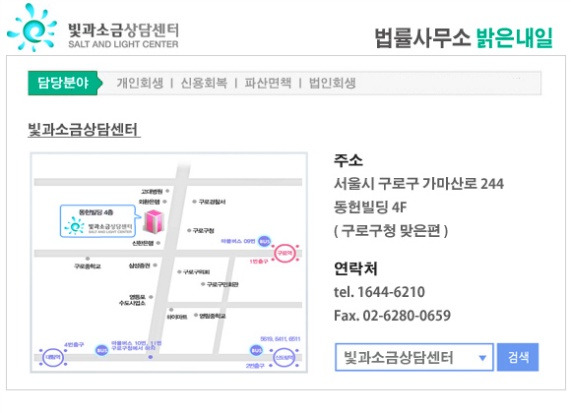Viewport: 571px width, 413px height.
Task: Click the Salt and Light Center sun logo
Action: (x=32, y=28)
